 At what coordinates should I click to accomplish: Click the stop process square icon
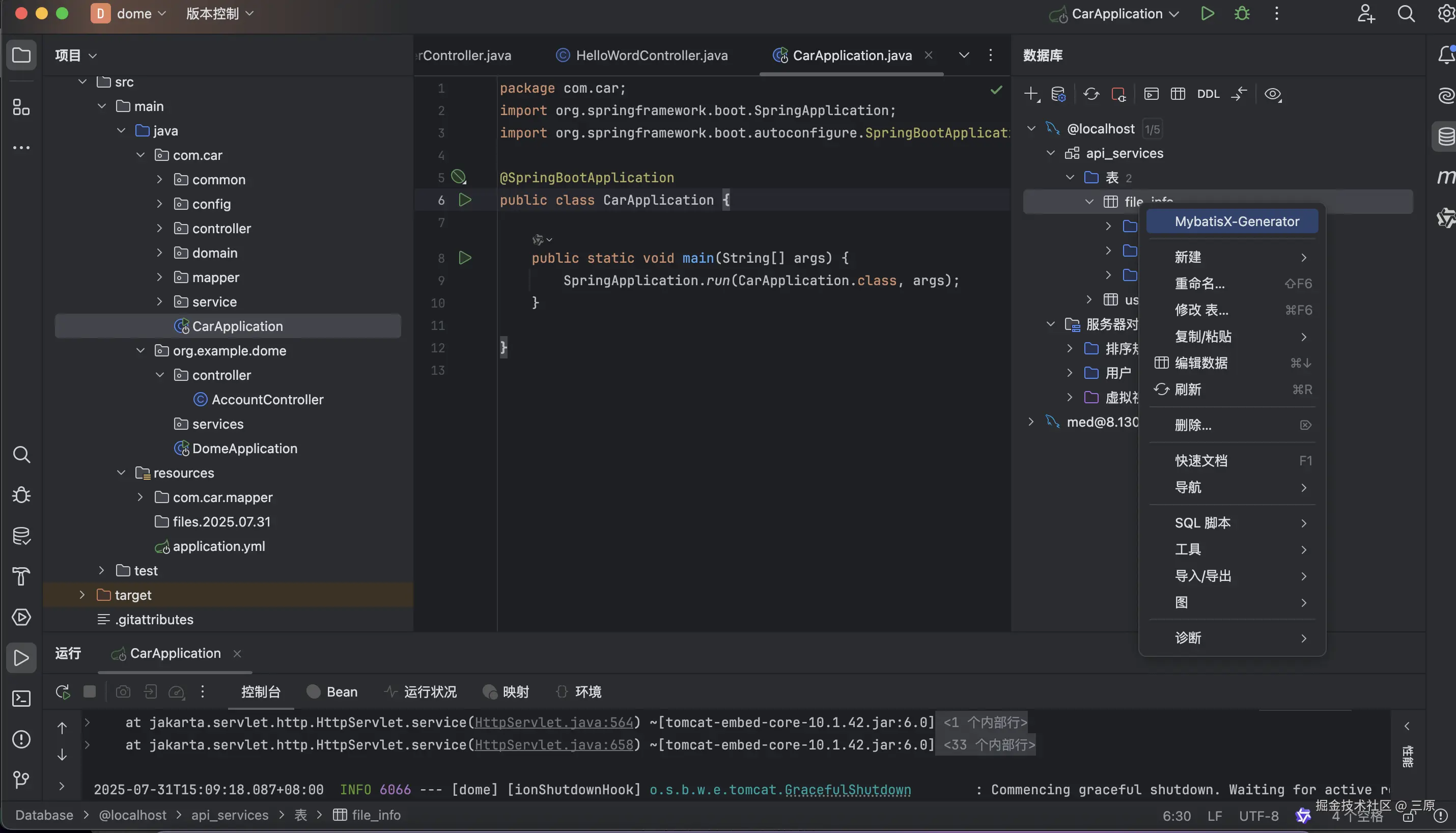90,691
